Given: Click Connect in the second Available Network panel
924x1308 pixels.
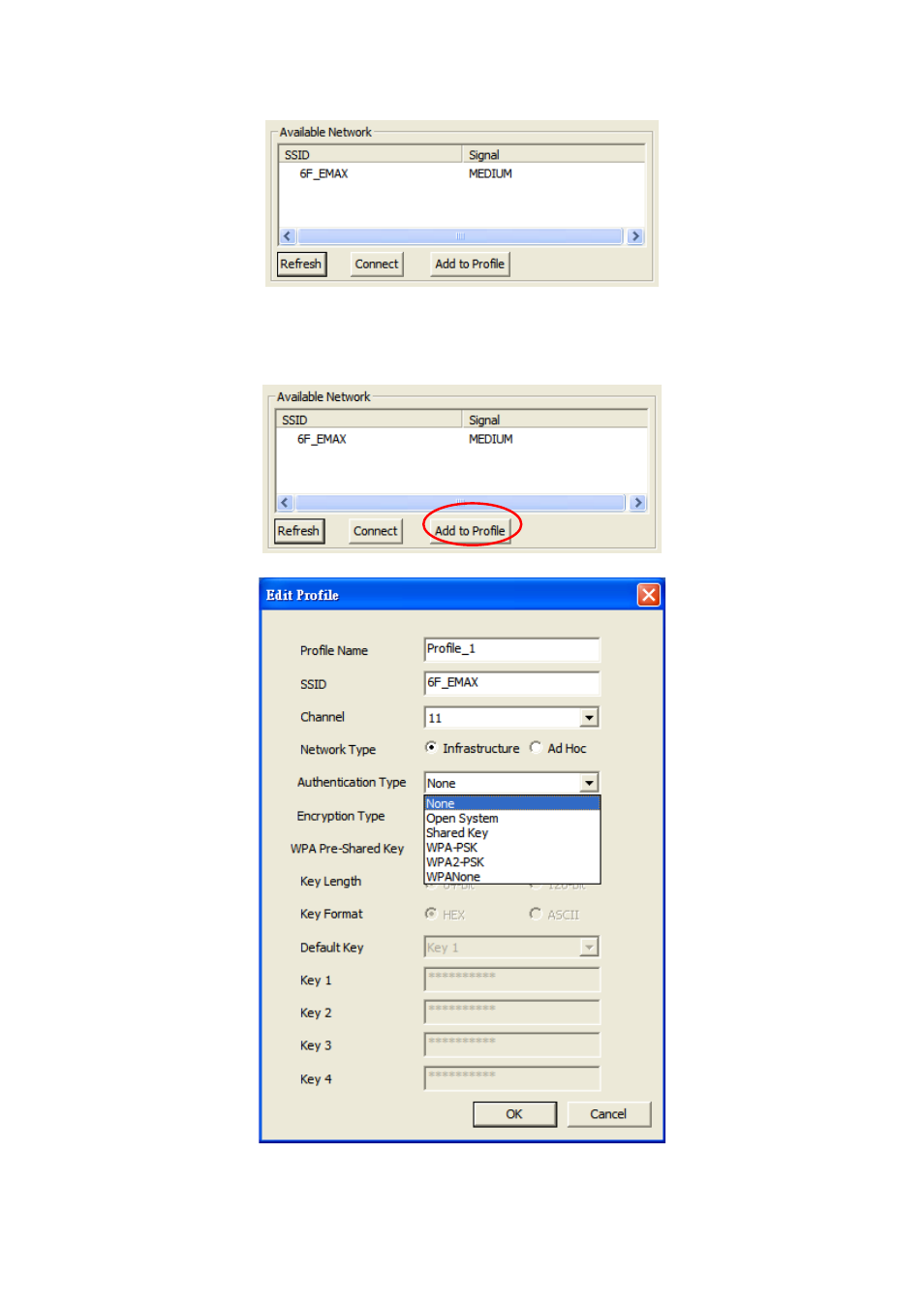Looking at the screenshot, I should (x=376, y=531).
